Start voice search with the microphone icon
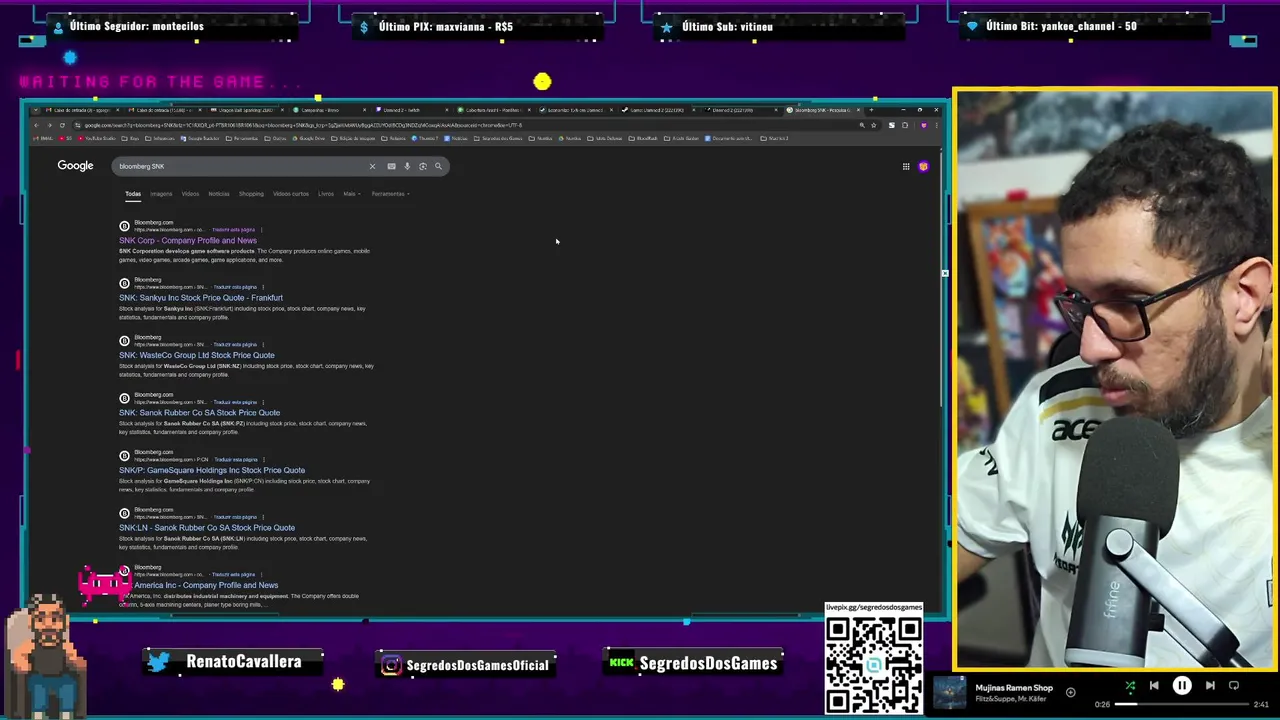Screen dimensions: 1280x720 click(407, 166)
